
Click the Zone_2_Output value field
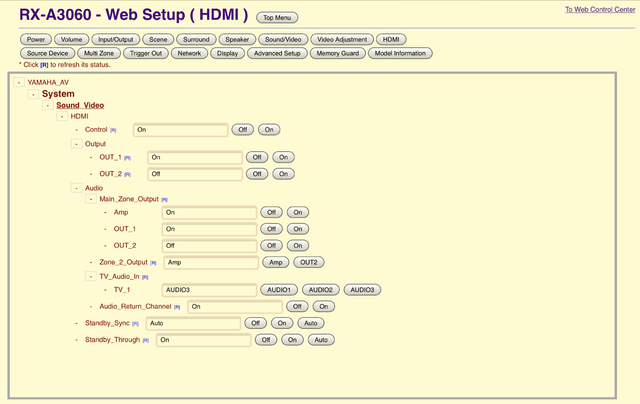point(211,262)
